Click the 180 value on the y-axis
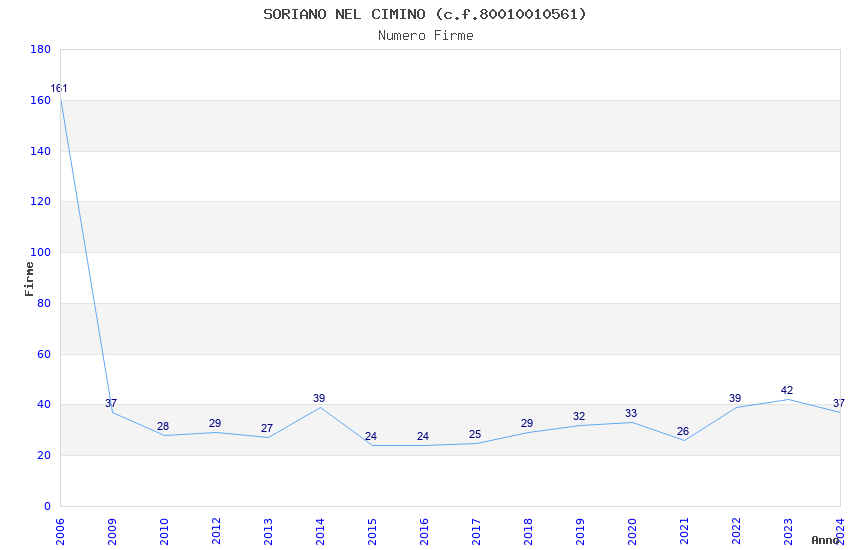Viewport: 850px width, 550px height. (x=41, y=50)
